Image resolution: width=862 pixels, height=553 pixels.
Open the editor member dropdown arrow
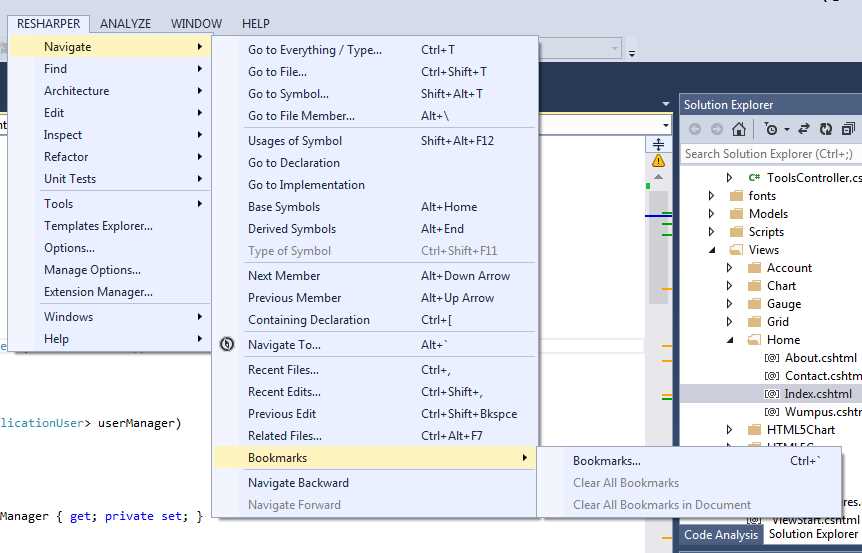(x=666, y=125)
